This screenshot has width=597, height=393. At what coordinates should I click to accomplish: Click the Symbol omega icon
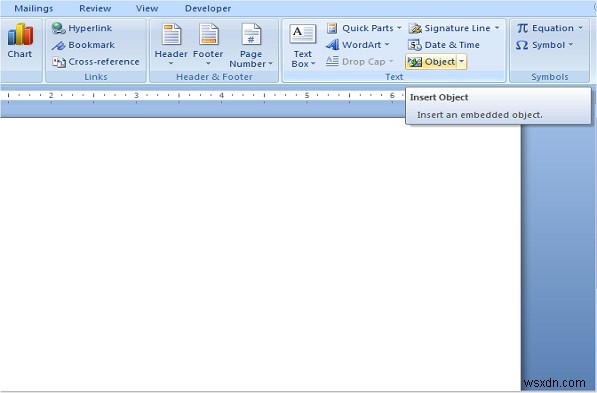pos(522,45)
